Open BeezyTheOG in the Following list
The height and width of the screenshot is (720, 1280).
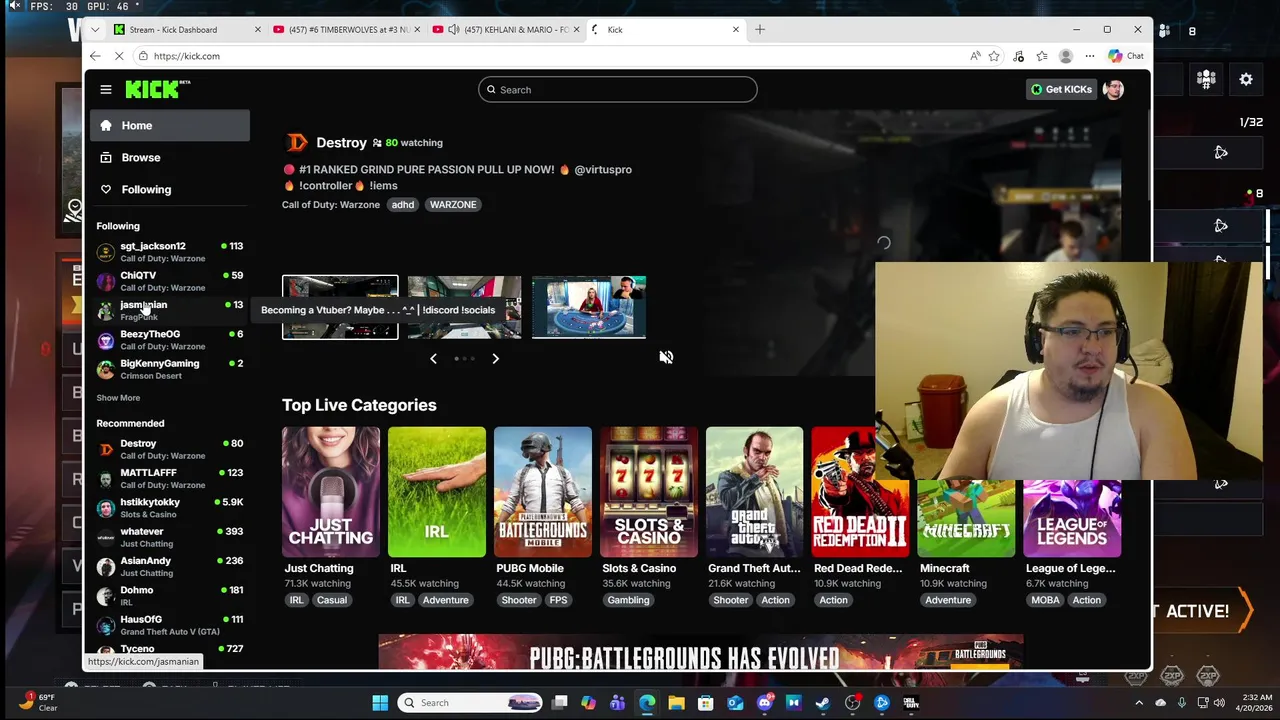(170, 340)
